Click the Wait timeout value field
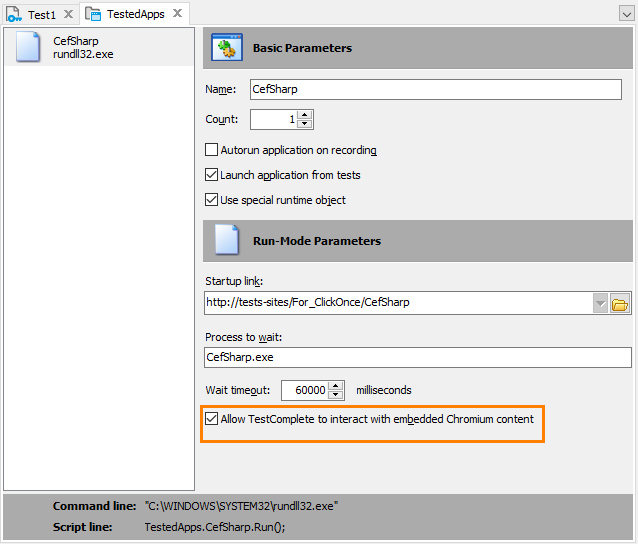 [304, 390]
